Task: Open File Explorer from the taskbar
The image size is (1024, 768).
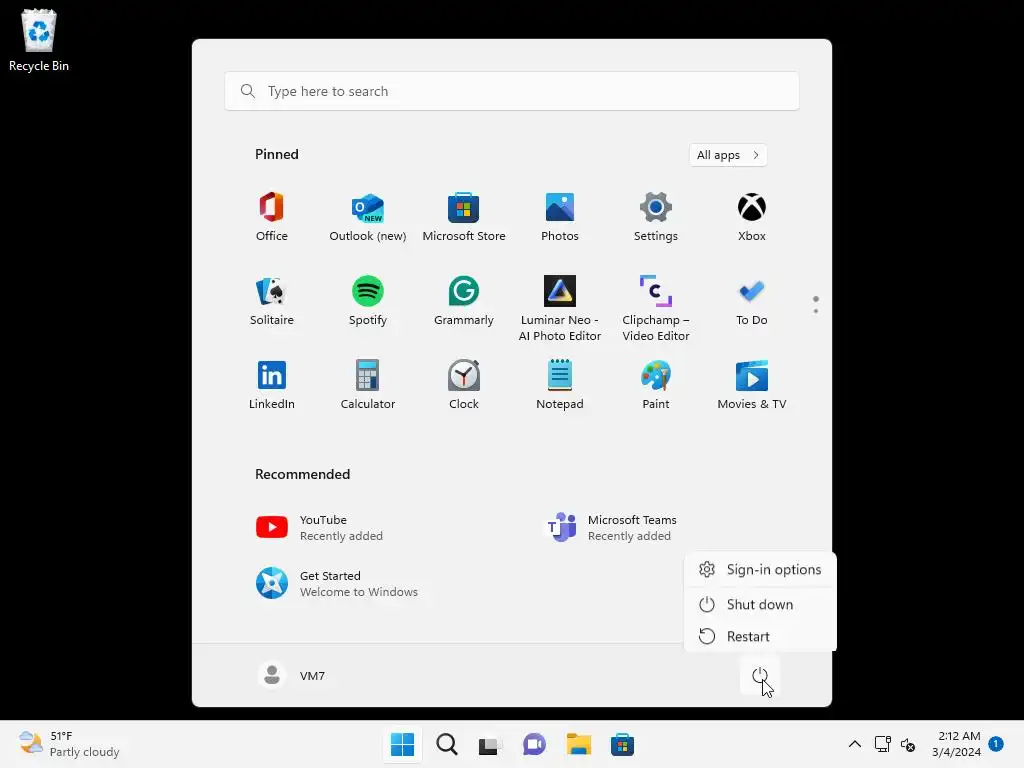Action: 579,744
